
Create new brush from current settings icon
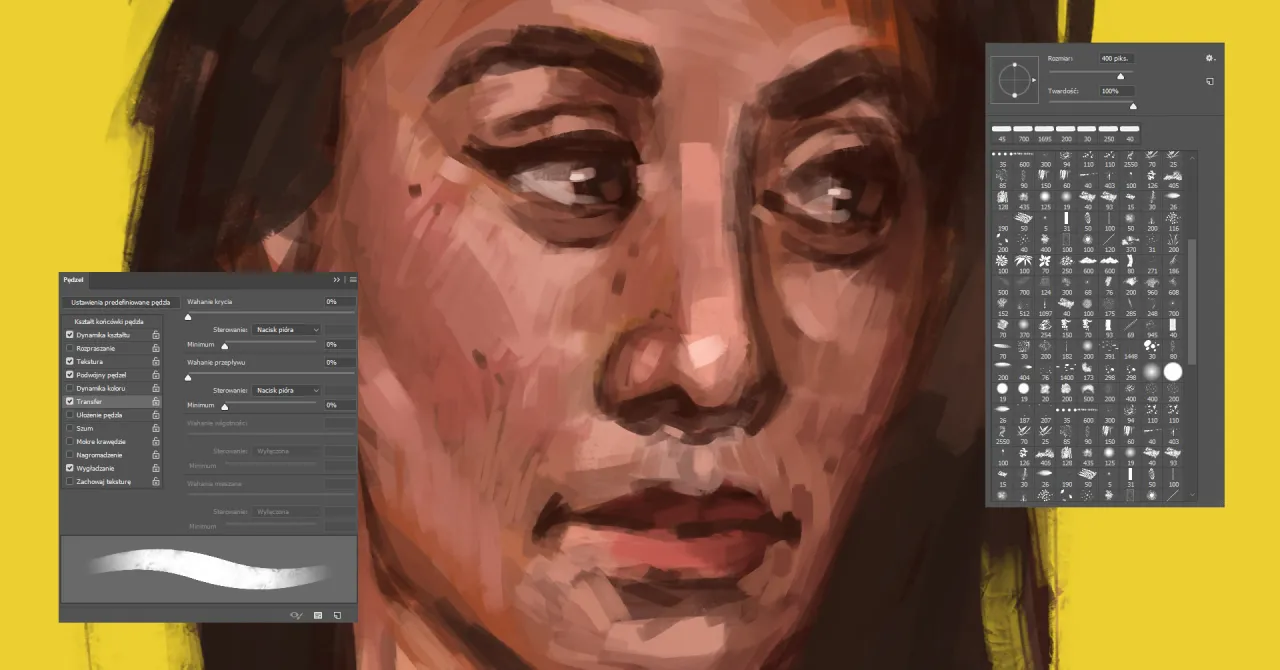coord(1209,81)
